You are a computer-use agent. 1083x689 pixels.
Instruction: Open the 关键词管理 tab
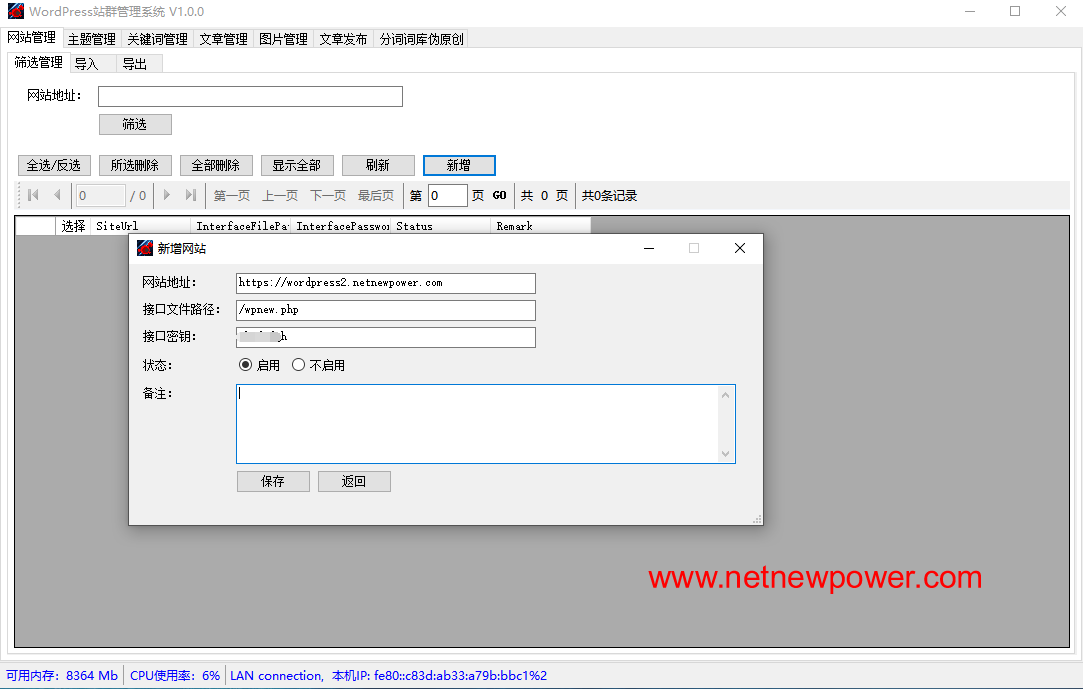157,39
